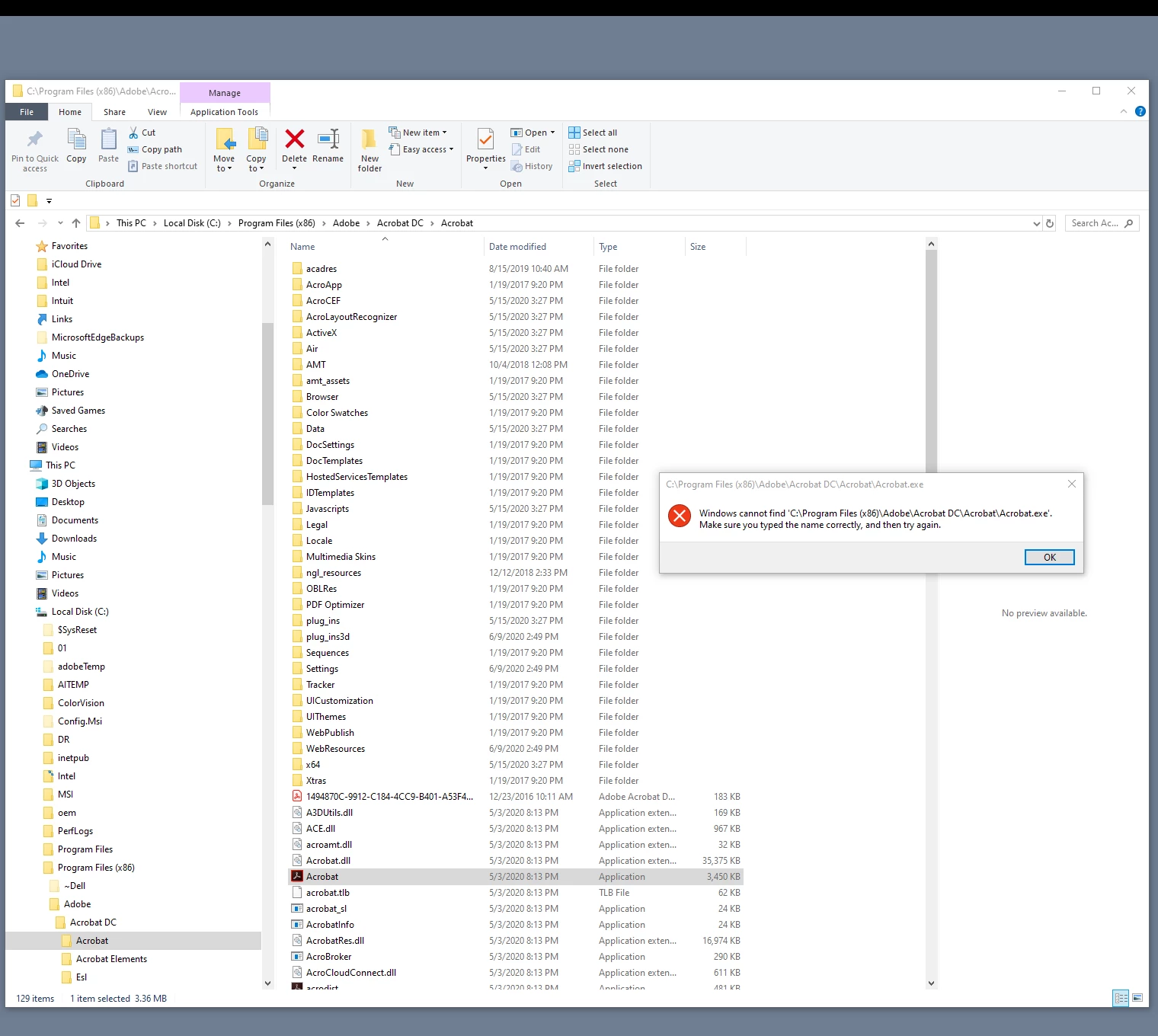
Task: Click the Help question mark icon
Action: [x=1140, y=111]
